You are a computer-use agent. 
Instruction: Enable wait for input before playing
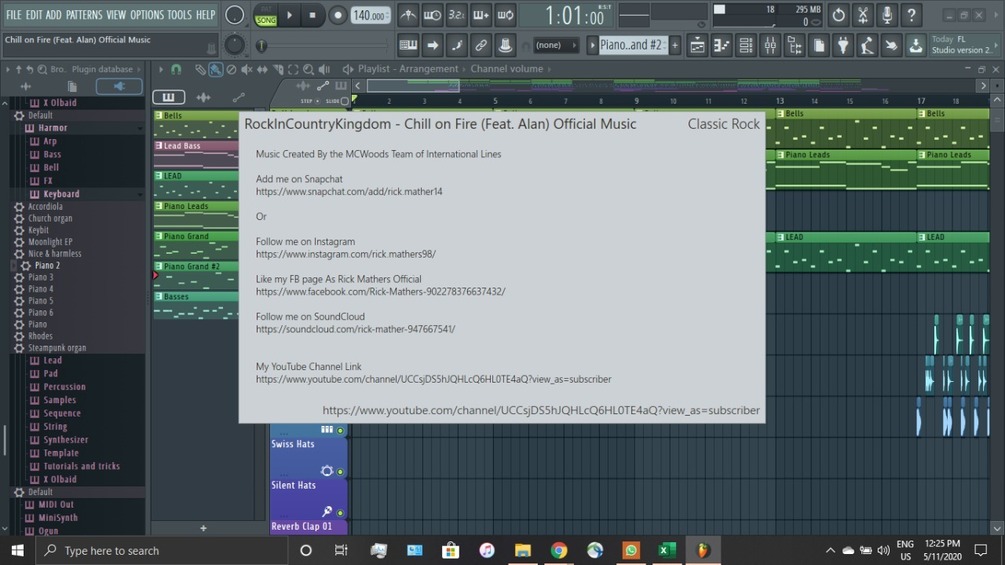pos(433,15)
